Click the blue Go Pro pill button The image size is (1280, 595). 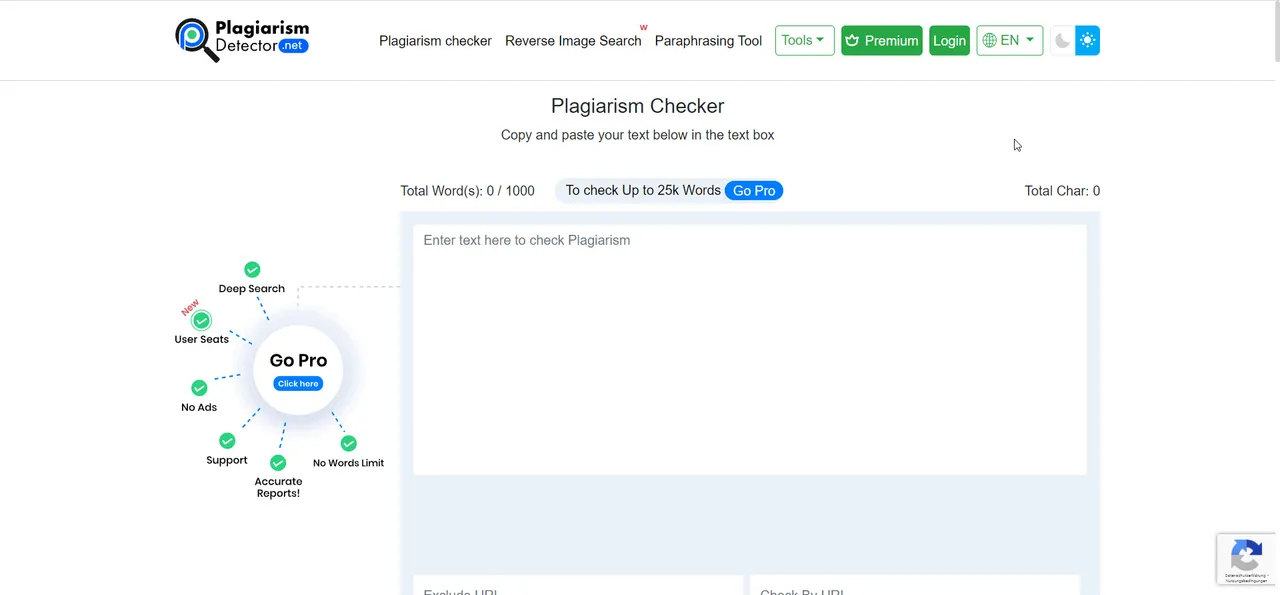[754, 190]
